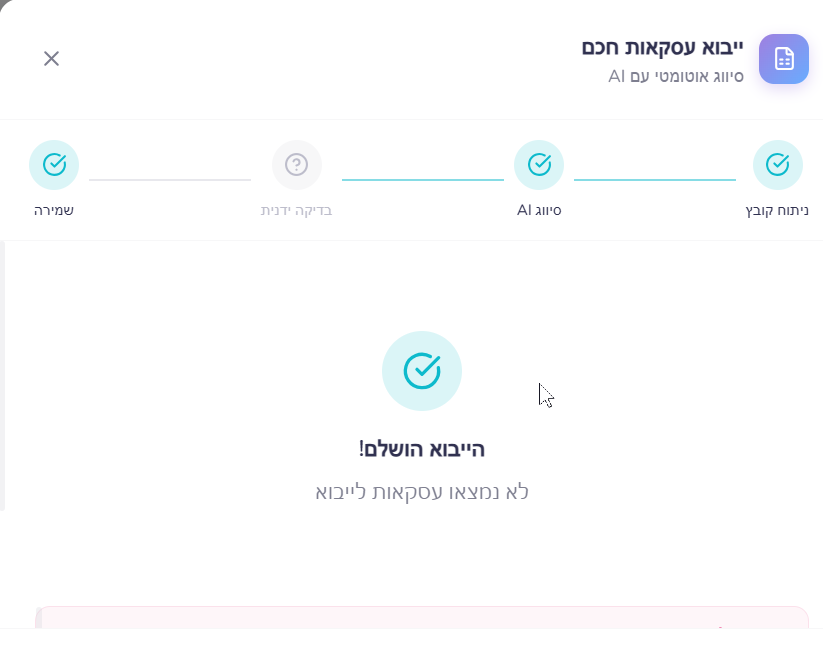Click the סיווג אוטומטי עם AI subtitle
This screenshot has height=648, width=823.
[x=676, y=76]
